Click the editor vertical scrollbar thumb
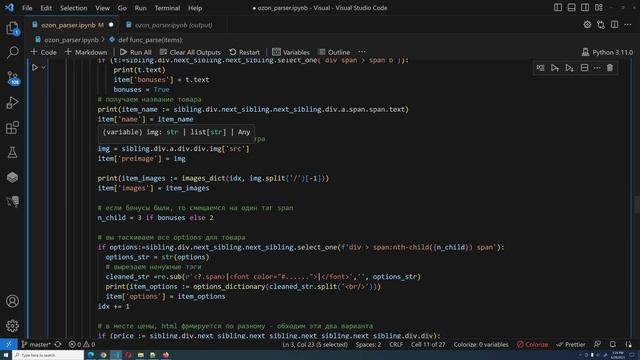 (637, 204)
